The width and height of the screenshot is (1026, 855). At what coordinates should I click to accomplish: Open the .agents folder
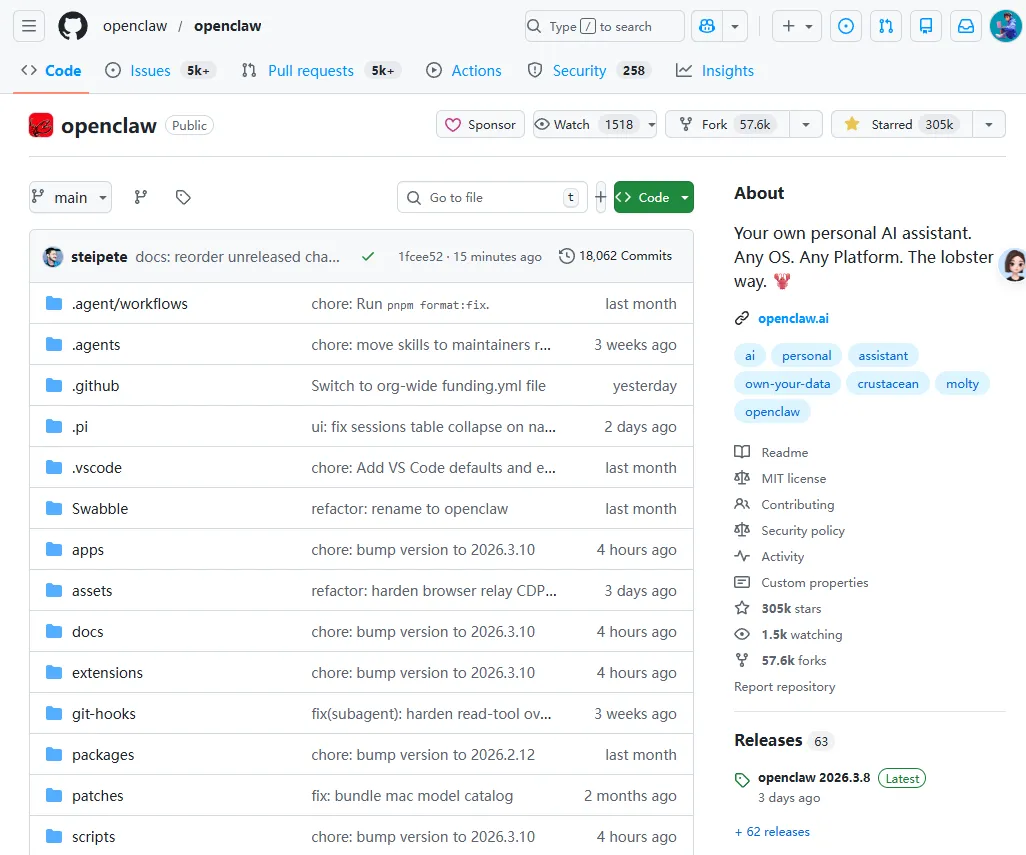(x=96, y=345)
